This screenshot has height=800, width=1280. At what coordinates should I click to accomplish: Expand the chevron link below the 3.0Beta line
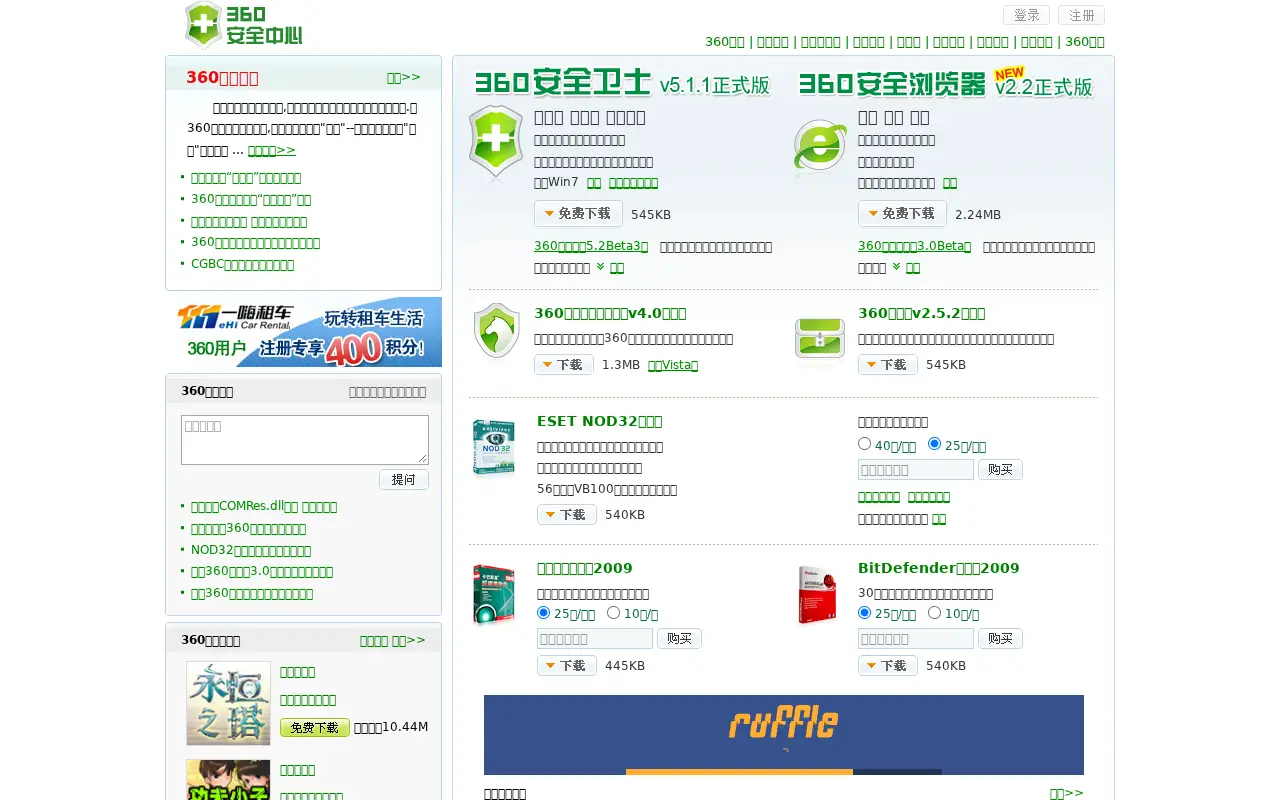click(x=906, y=267)
